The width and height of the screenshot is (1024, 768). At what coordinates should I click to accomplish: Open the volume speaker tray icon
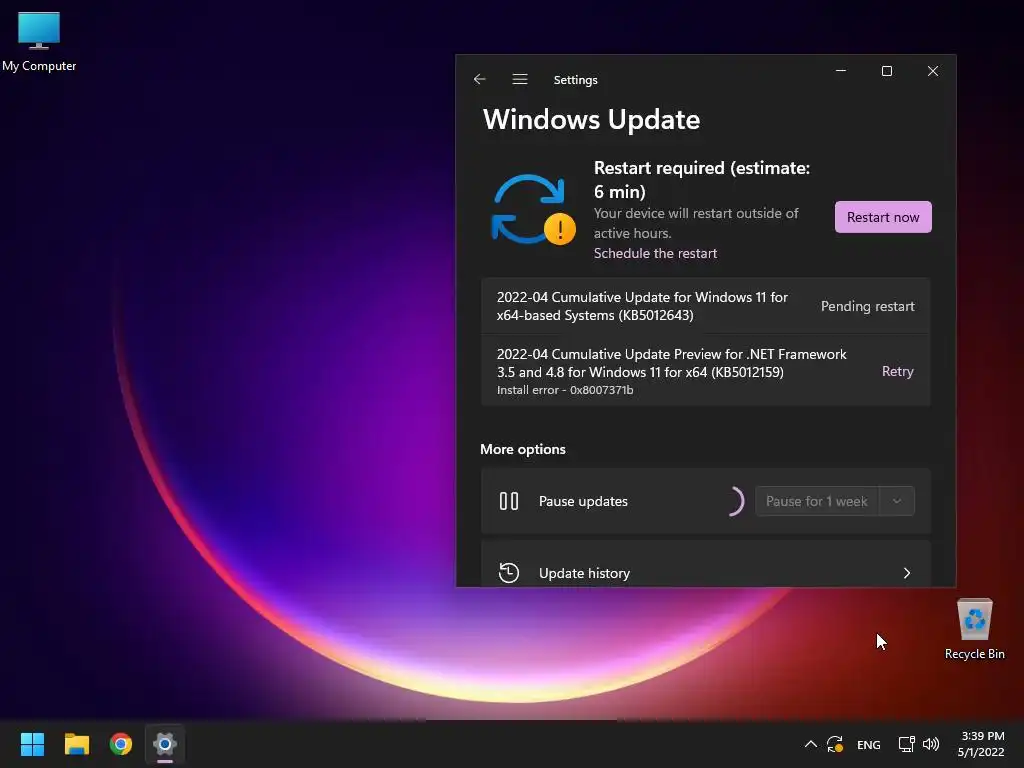931,744
